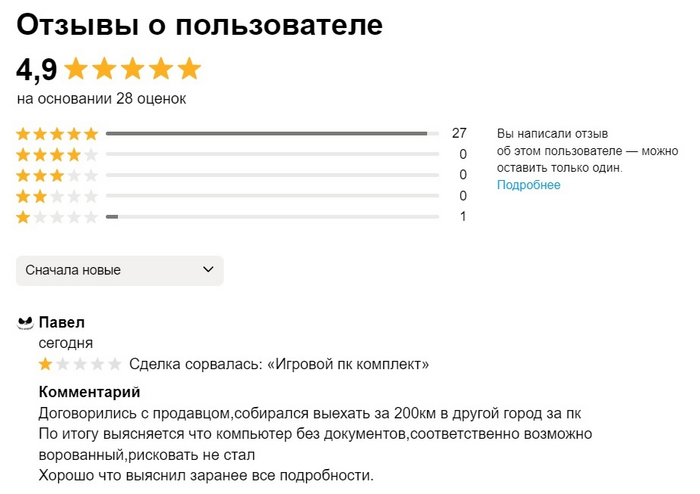Select the four-star rating row stars
This screenshot has height=494, width=700.
tap(57, 154)
